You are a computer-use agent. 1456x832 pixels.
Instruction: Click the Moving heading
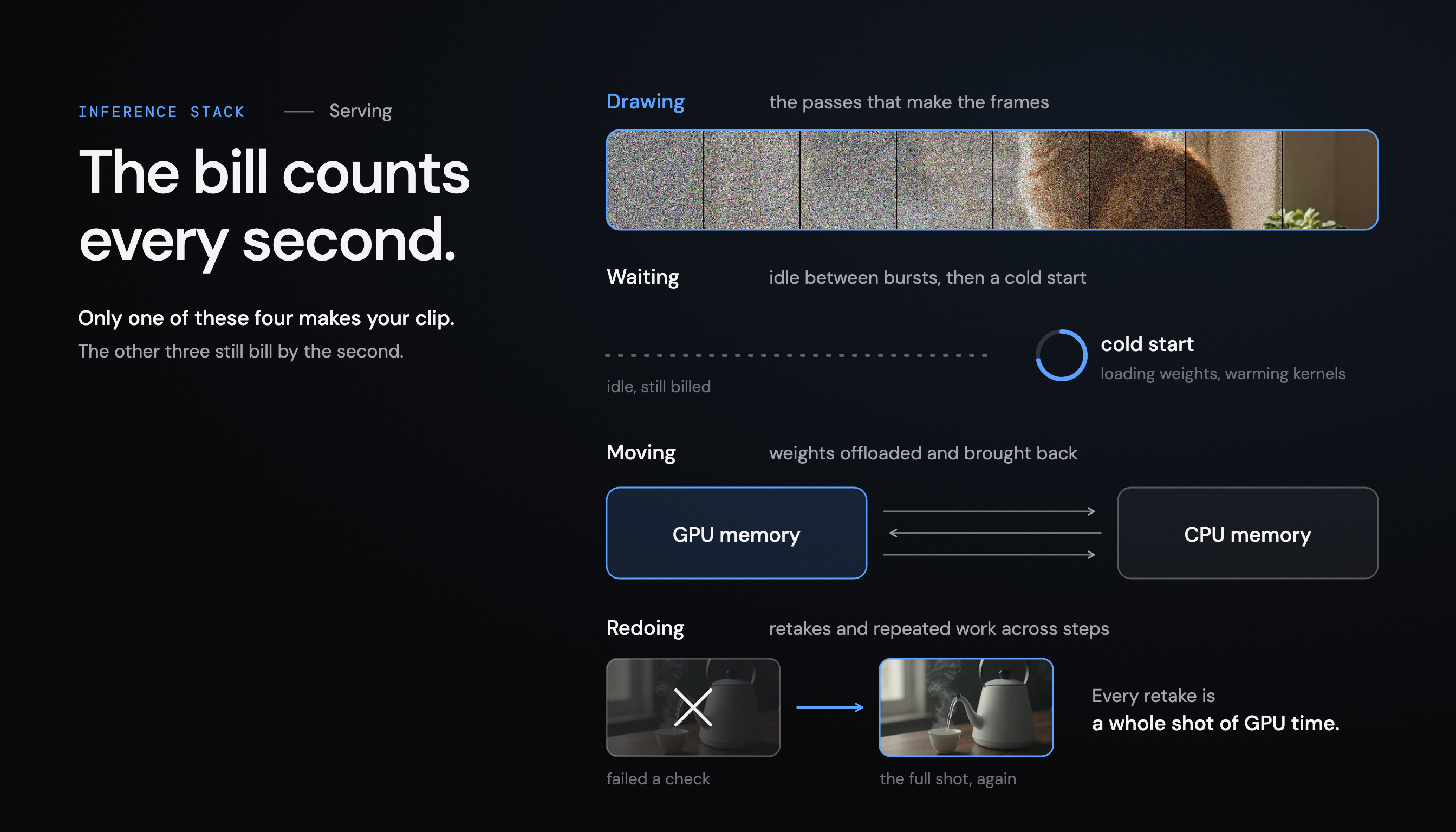coord(641,453)
